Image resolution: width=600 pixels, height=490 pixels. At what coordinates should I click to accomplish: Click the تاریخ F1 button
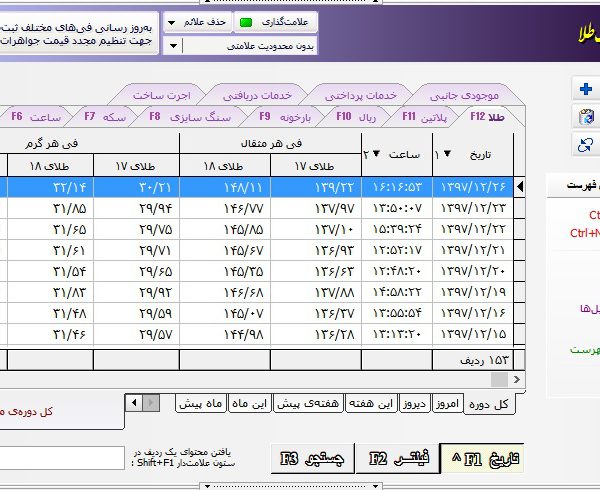[482, 458]
